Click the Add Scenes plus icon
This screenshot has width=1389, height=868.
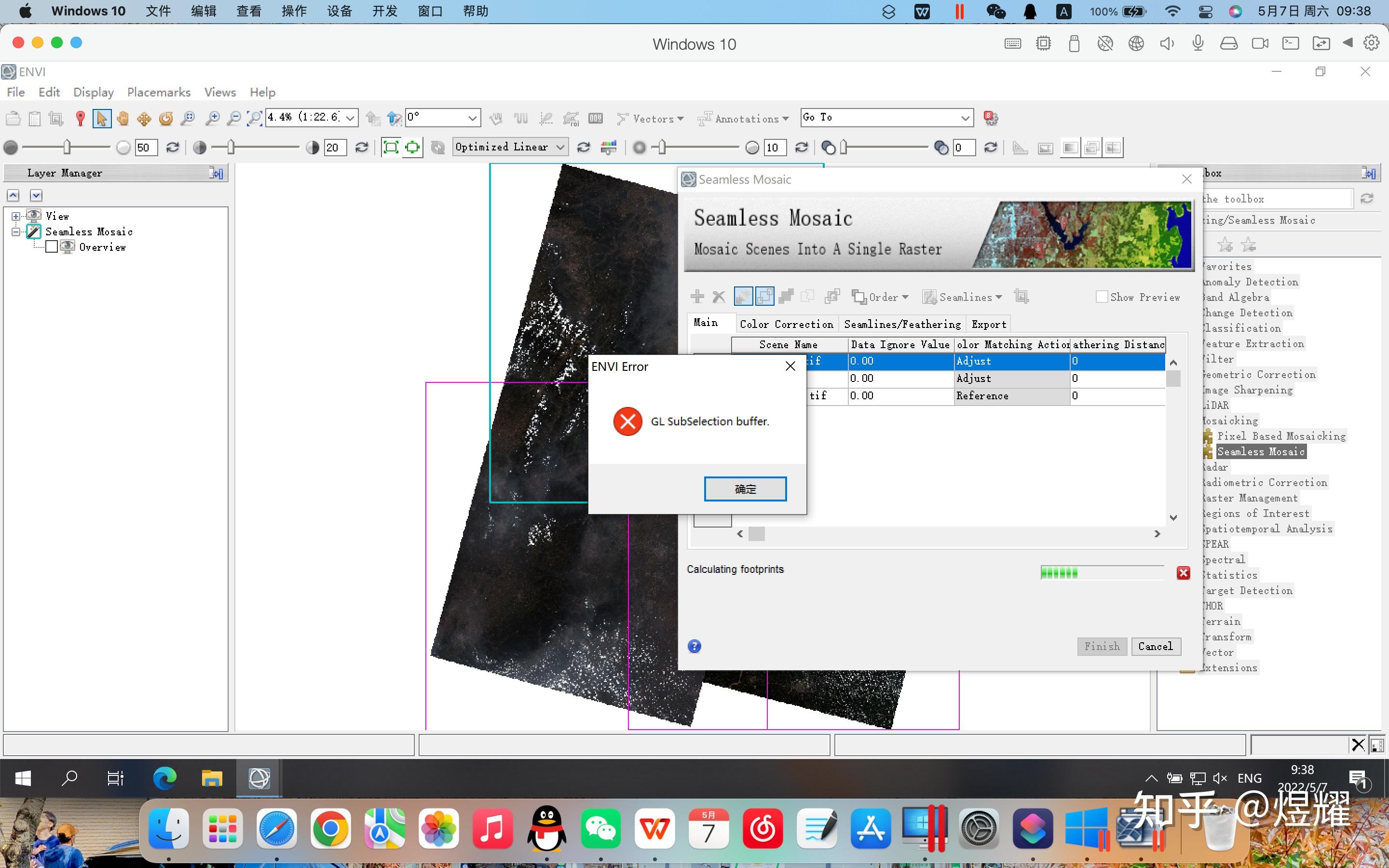tap(697, 297)
